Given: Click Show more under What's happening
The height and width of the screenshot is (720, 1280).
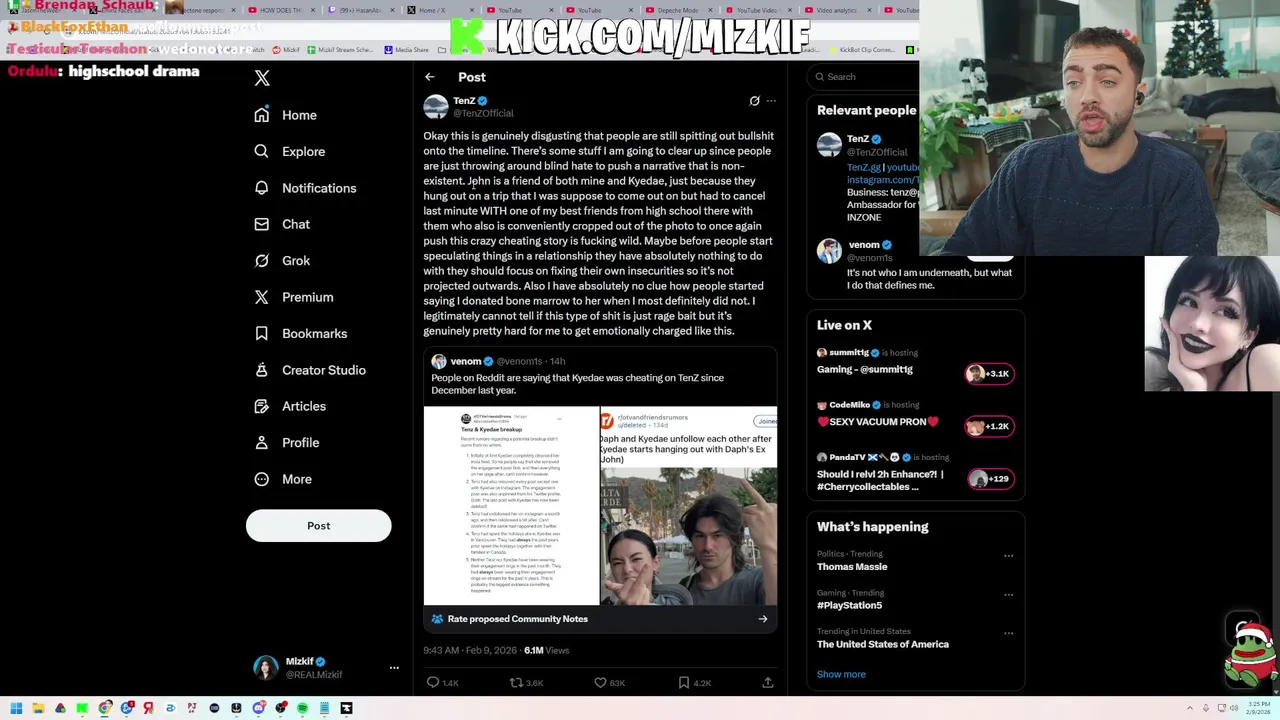Looking at the screenshot, I should [841, 674].
